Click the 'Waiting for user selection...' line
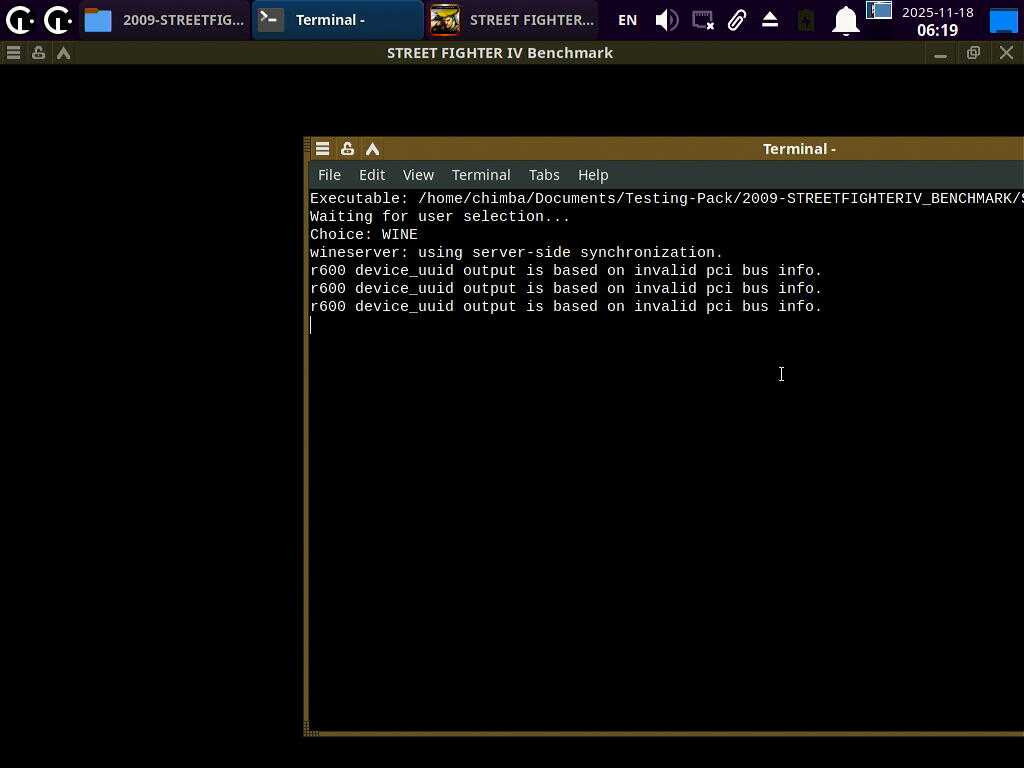 click(x=440, y=216)
